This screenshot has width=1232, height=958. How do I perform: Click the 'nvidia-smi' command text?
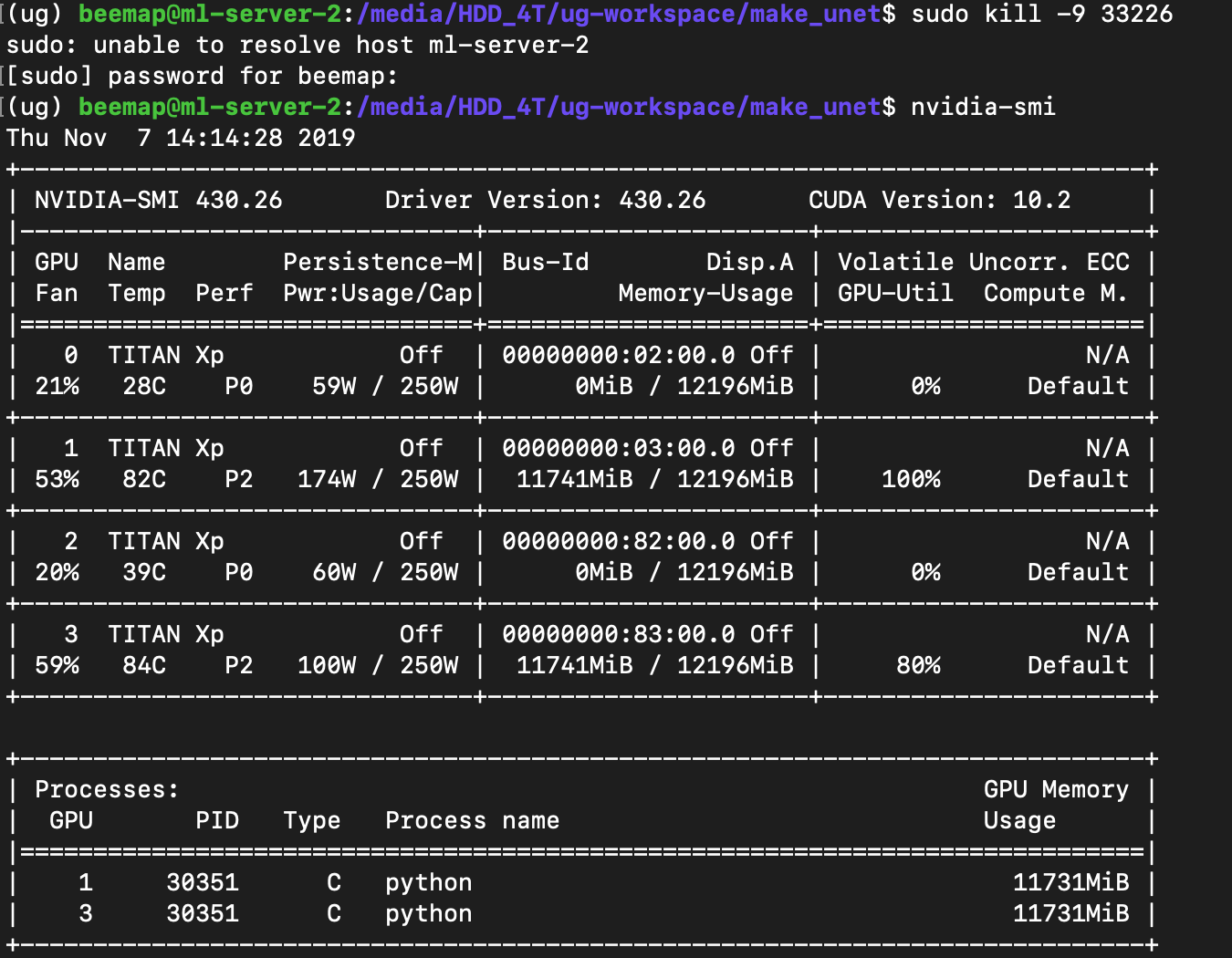pos(984,107)
